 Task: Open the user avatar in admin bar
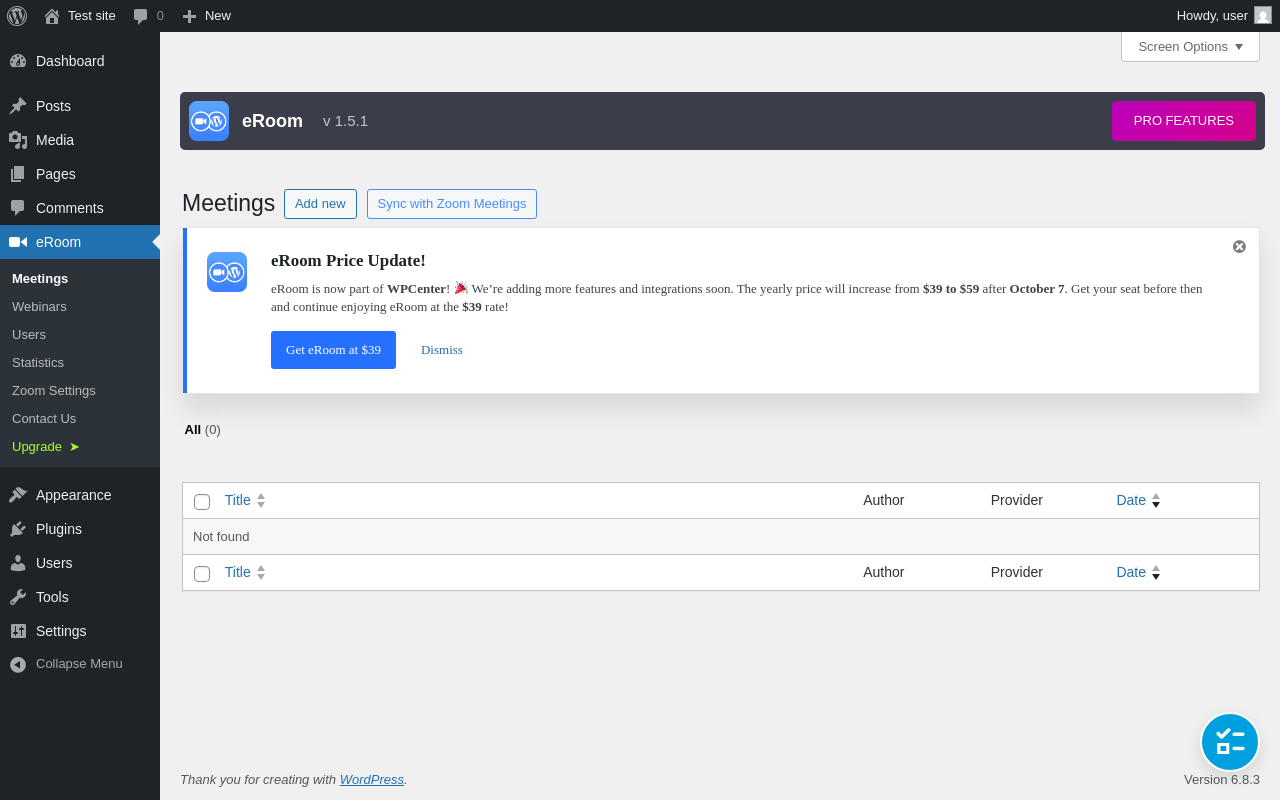1263,16
